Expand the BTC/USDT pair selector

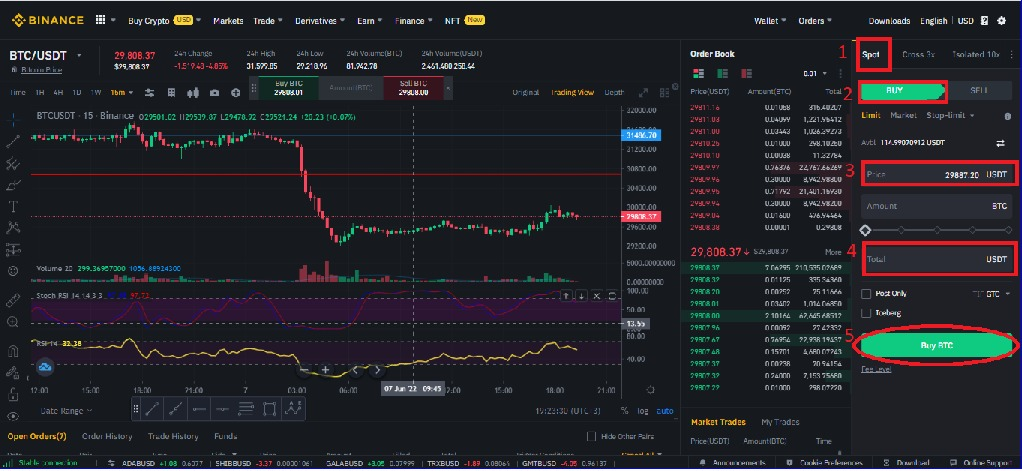pyautogui.click(x=80, y=55)
